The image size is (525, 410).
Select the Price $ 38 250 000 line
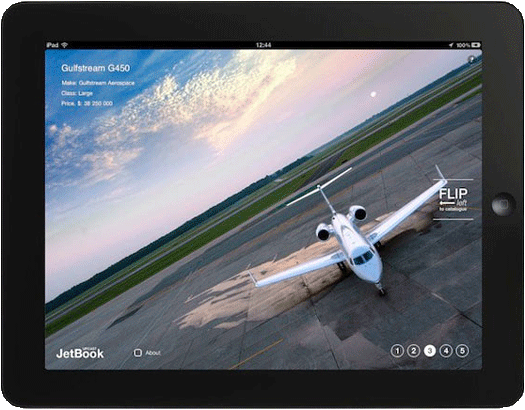point(87,103)
